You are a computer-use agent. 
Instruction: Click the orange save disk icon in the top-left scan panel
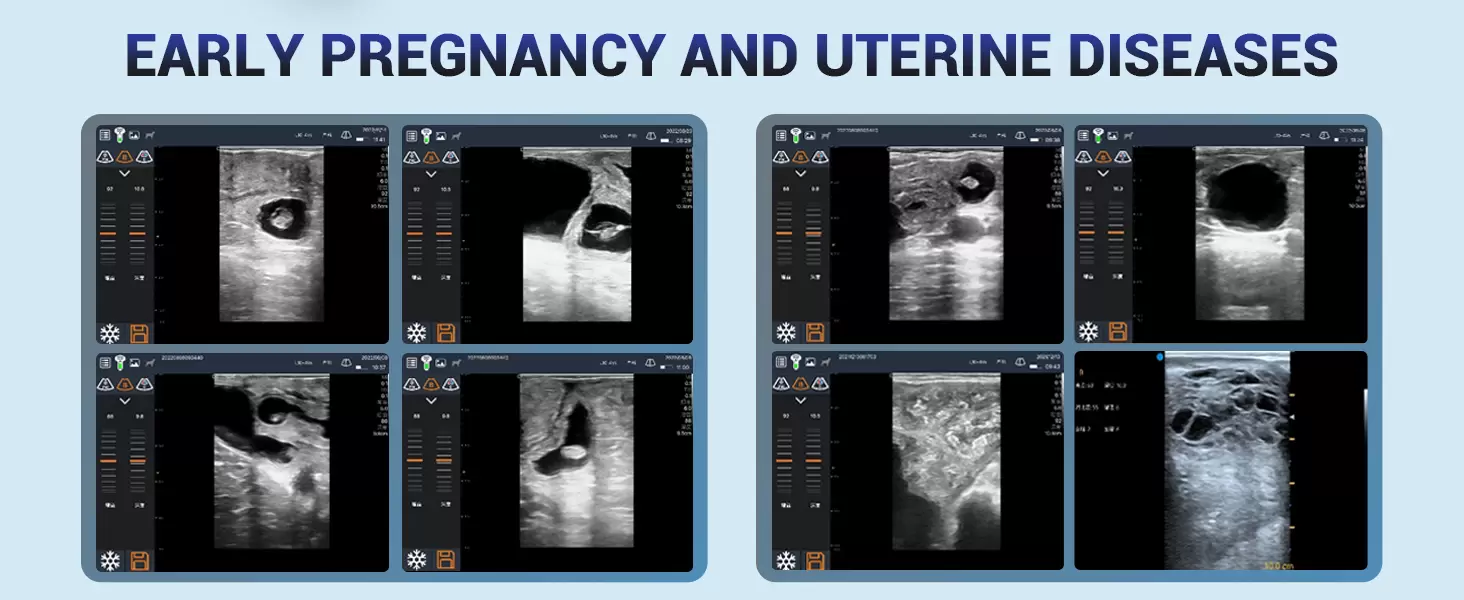140,333
